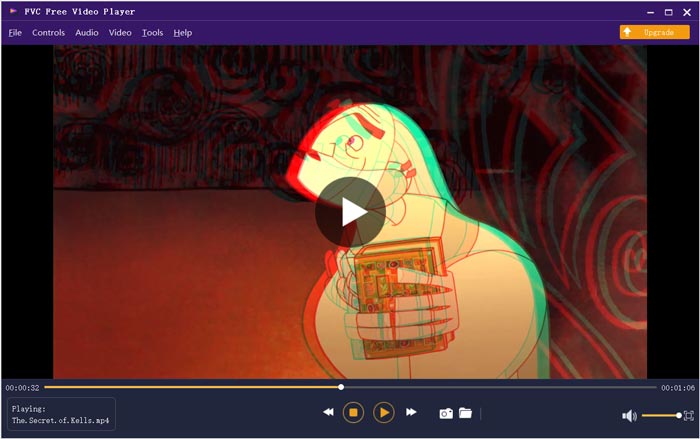This screenshot has height=439, width=700.
Task: Click the orange Upgrade button
Action: pos(654,32)
